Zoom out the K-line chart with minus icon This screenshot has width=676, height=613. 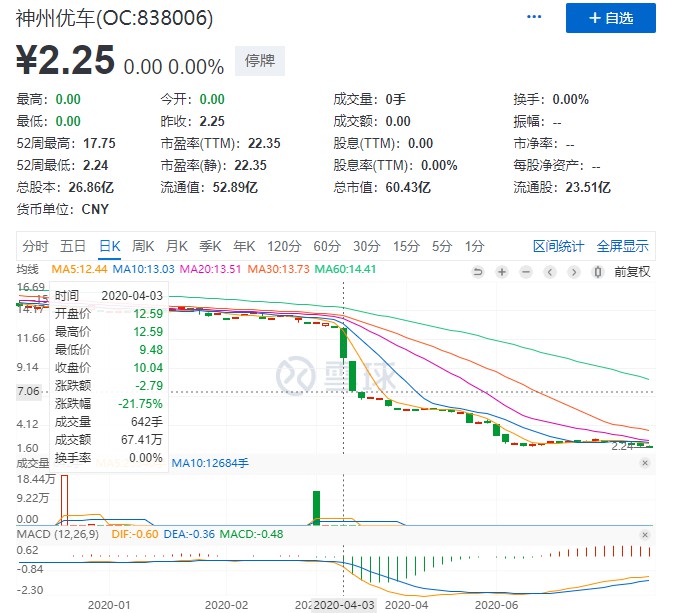click(526, 272)
